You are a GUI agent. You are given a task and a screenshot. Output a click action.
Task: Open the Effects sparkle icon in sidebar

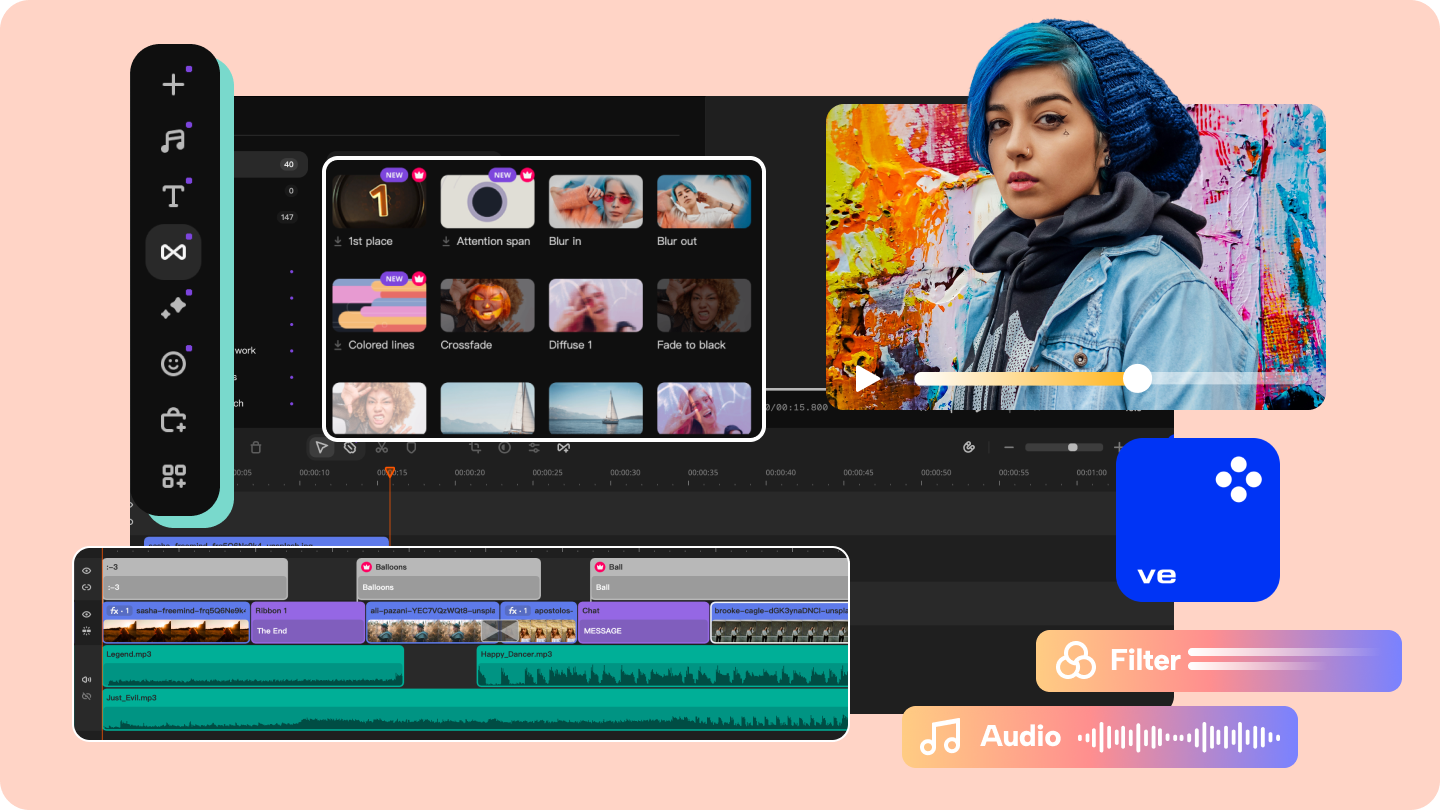[x=174, y=308]
